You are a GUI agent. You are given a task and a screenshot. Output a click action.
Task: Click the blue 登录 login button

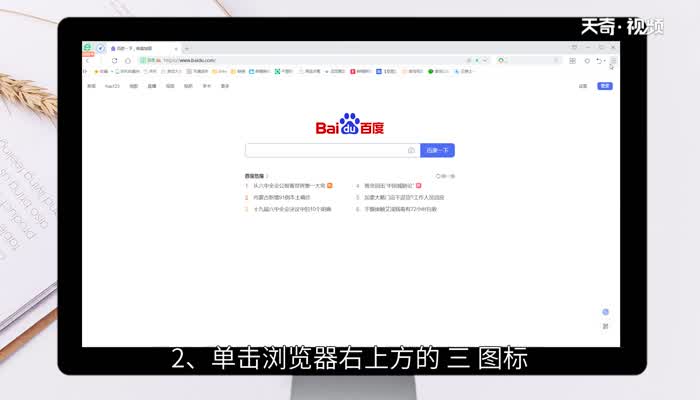tap(605, 86)
